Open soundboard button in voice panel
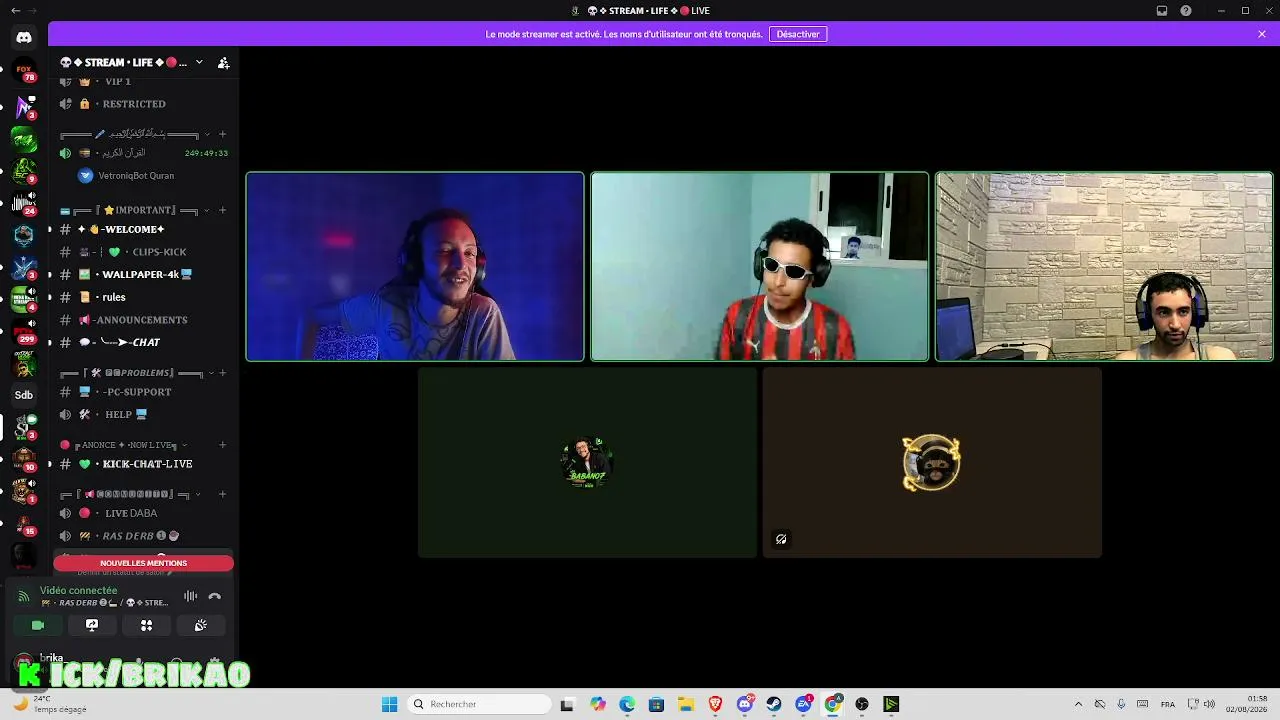 pos(200,625)
